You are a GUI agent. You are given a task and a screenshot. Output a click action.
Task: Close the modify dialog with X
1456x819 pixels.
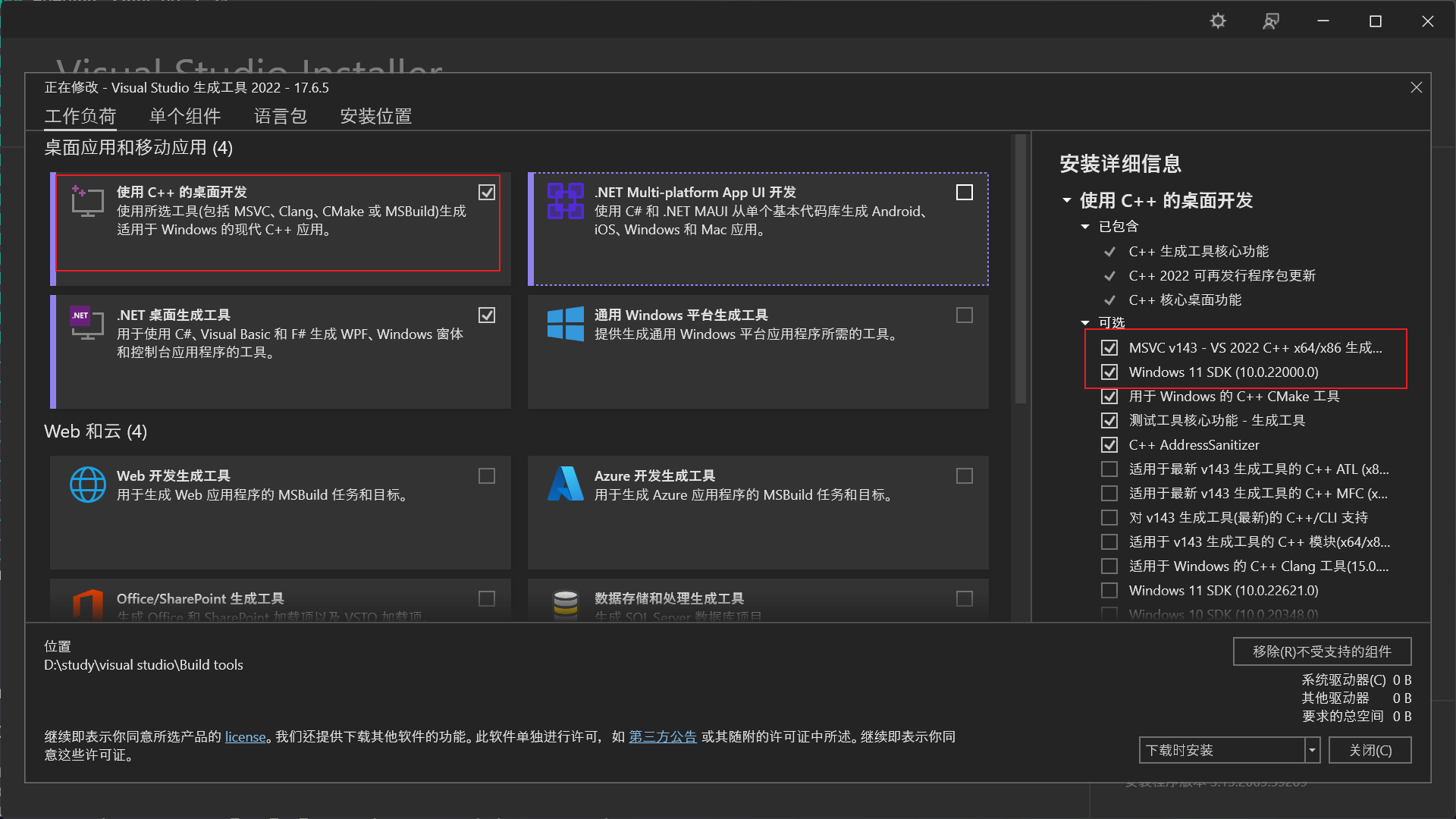[1416, 88]
